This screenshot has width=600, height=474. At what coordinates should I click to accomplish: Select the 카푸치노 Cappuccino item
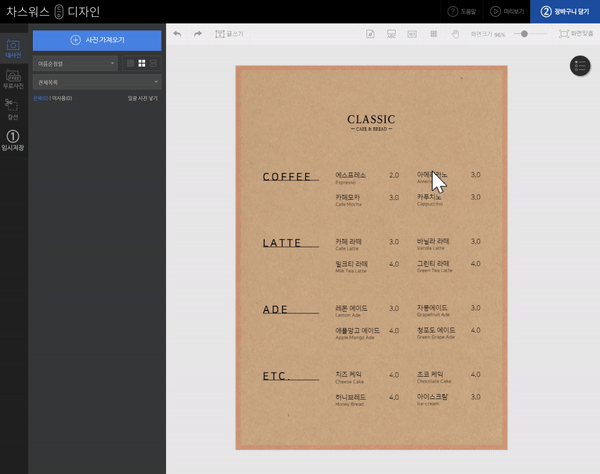(x=430, y=200)
